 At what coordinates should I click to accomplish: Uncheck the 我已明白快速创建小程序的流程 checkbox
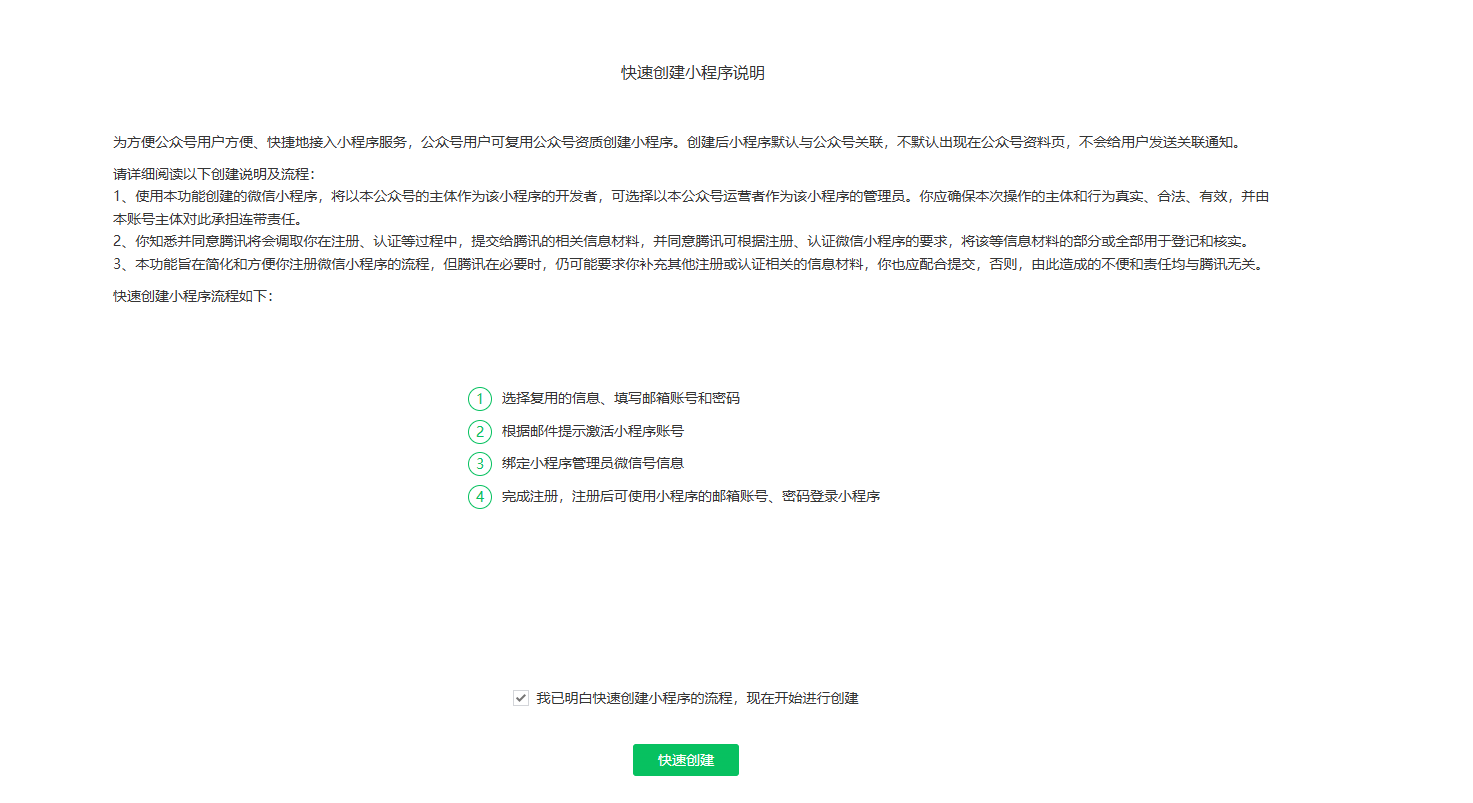coord(520,698)
